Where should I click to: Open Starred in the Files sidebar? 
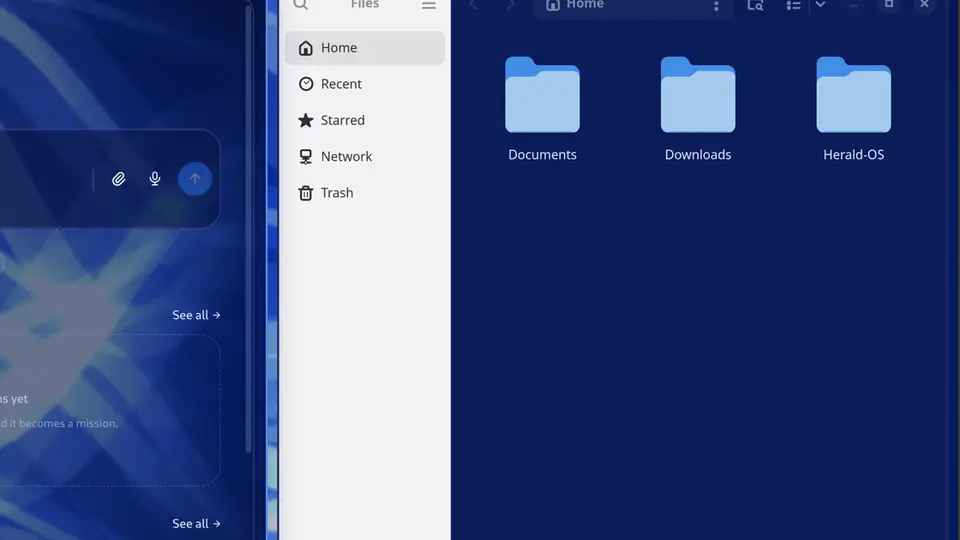pos(364,120)
